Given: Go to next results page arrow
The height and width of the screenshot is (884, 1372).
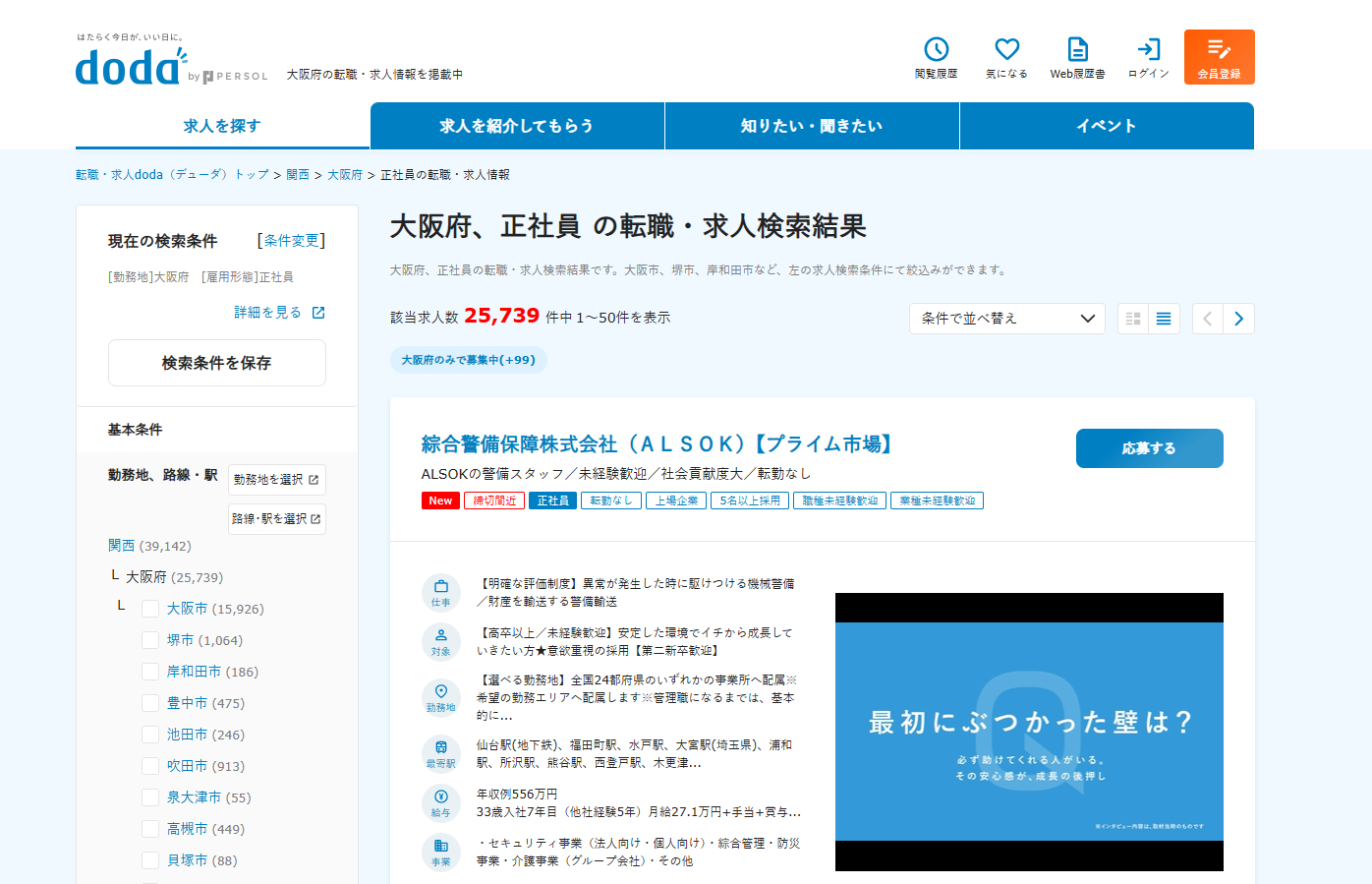Looking at the screenshot, I should (1238, 319).
